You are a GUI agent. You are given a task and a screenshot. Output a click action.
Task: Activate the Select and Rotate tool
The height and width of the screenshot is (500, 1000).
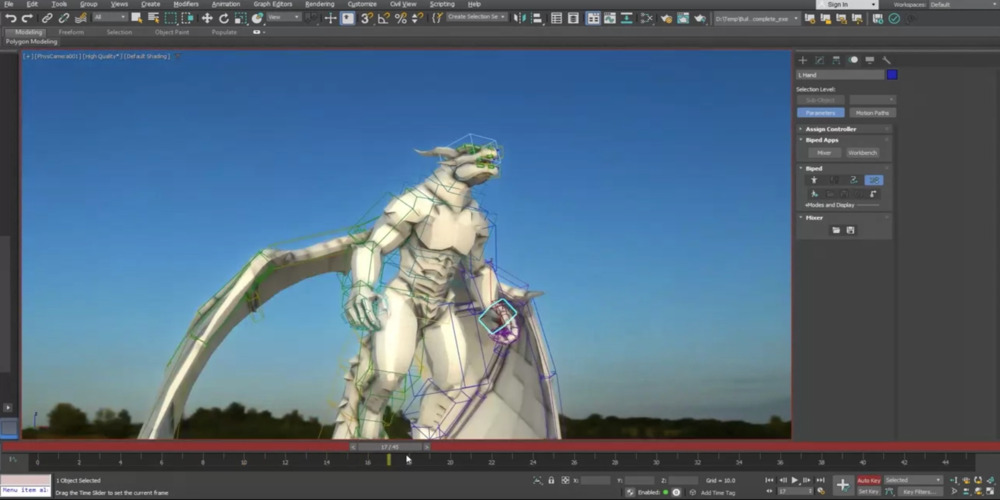point(224,18)
